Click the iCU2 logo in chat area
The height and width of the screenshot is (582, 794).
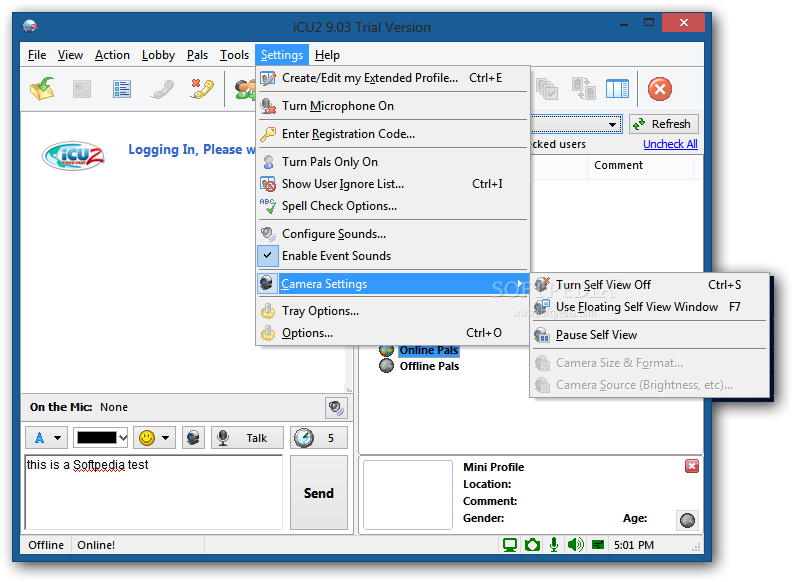73,155
